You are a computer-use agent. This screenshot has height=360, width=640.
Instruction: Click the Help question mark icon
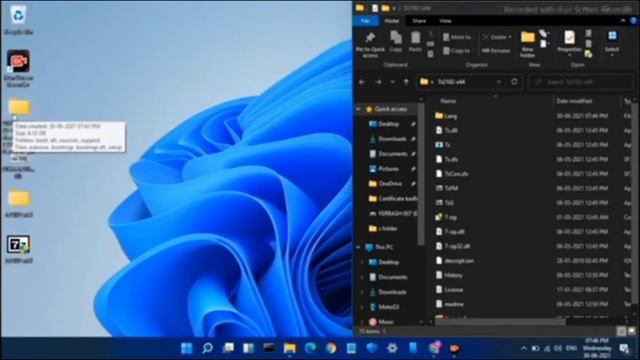pyautogui.click(x=634, y=20)
